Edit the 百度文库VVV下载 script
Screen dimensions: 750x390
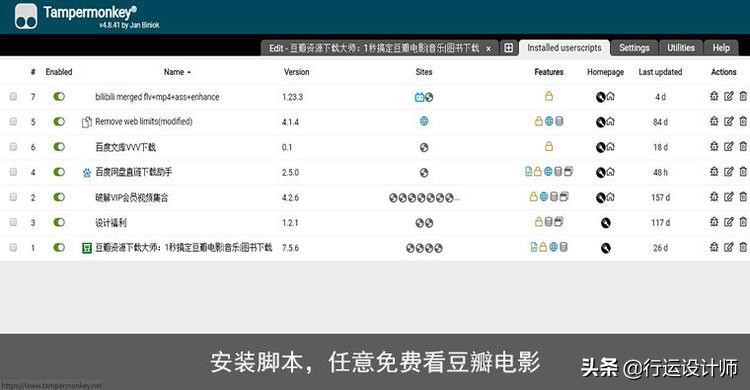point(728,146)
